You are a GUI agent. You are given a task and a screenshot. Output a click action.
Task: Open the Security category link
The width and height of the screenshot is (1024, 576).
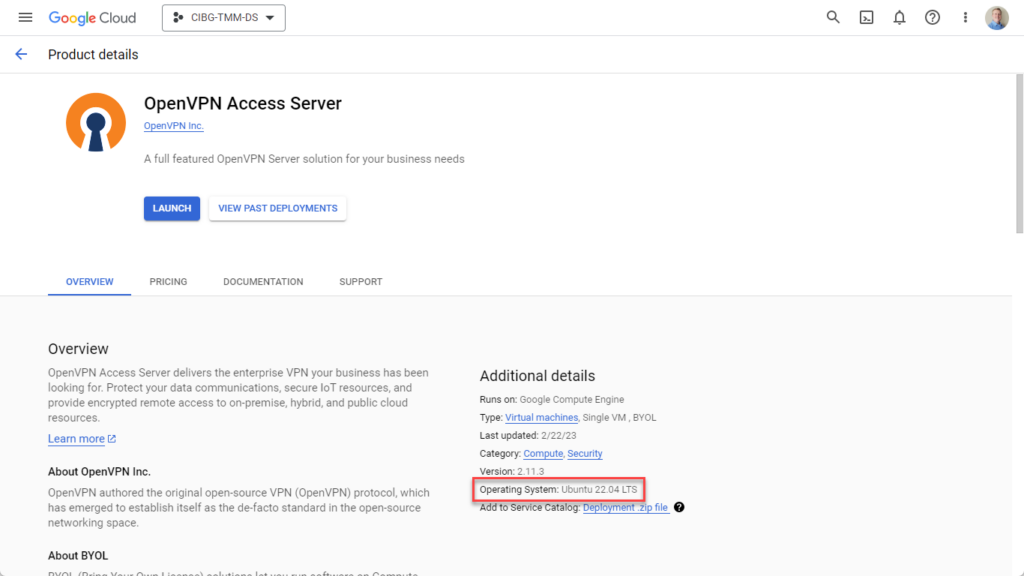pyautogui.click(x=584, y=453)
